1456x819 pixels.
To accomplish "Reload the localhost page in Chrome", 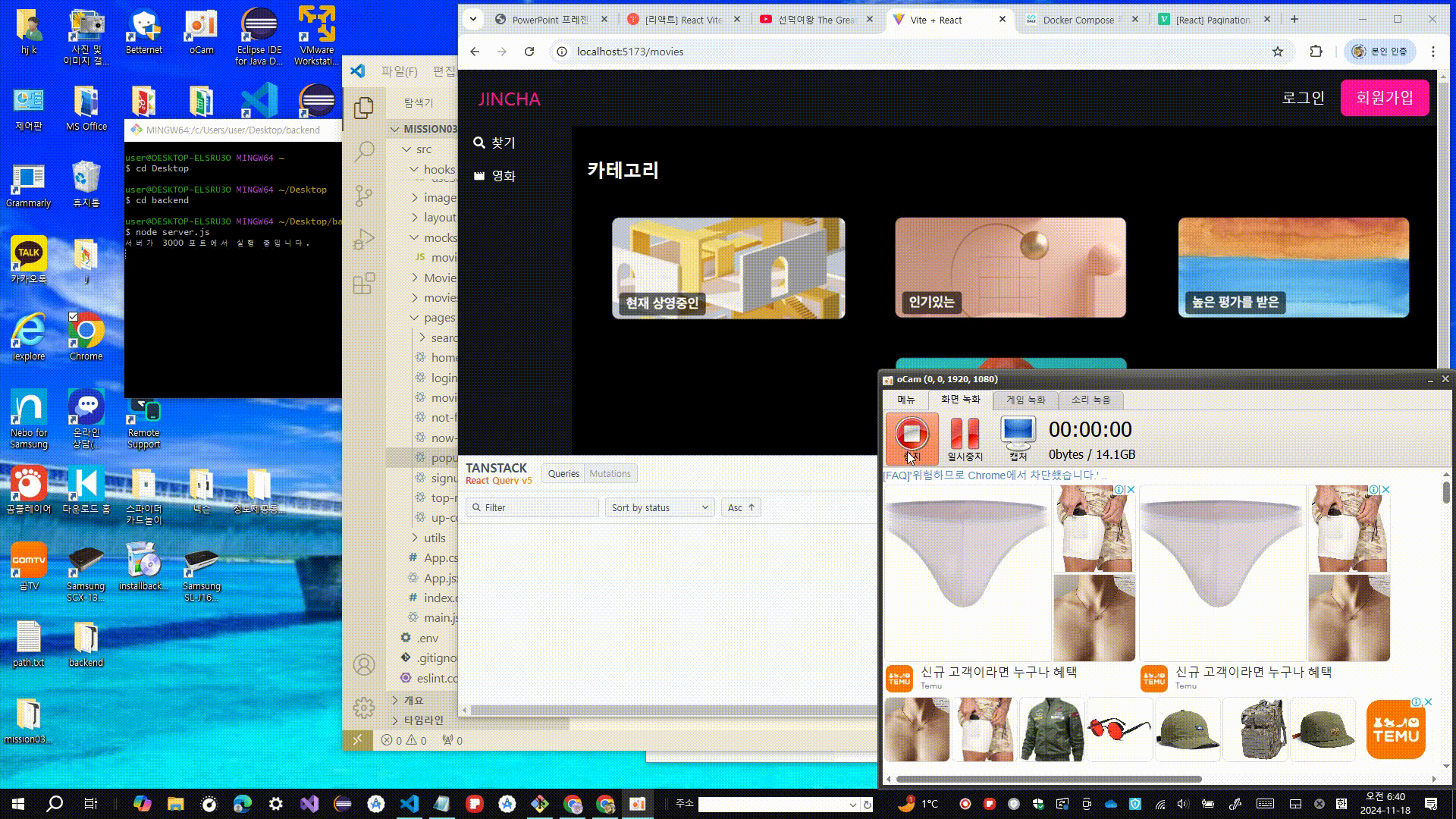I will pos(529,52).
